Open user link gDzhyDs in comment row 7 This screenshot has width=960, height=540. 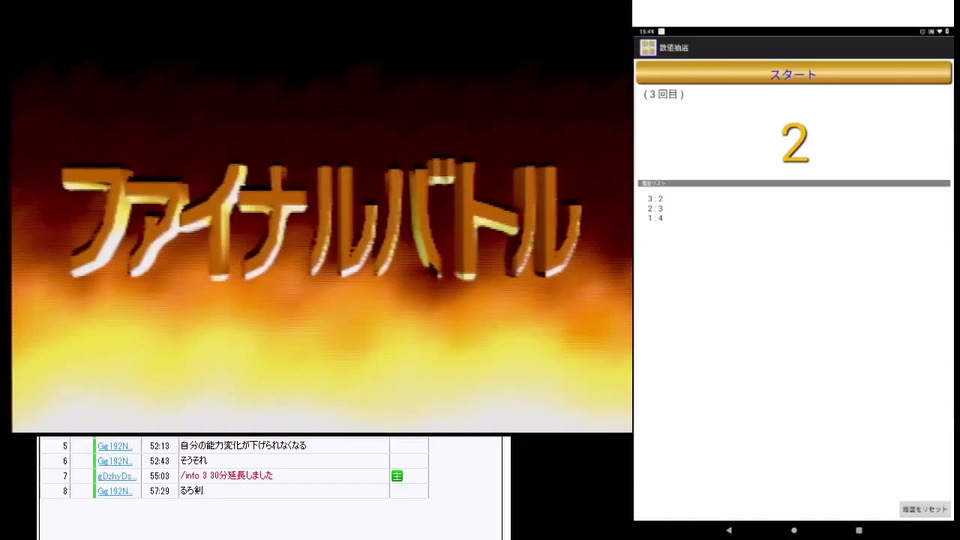click(116, 476)
